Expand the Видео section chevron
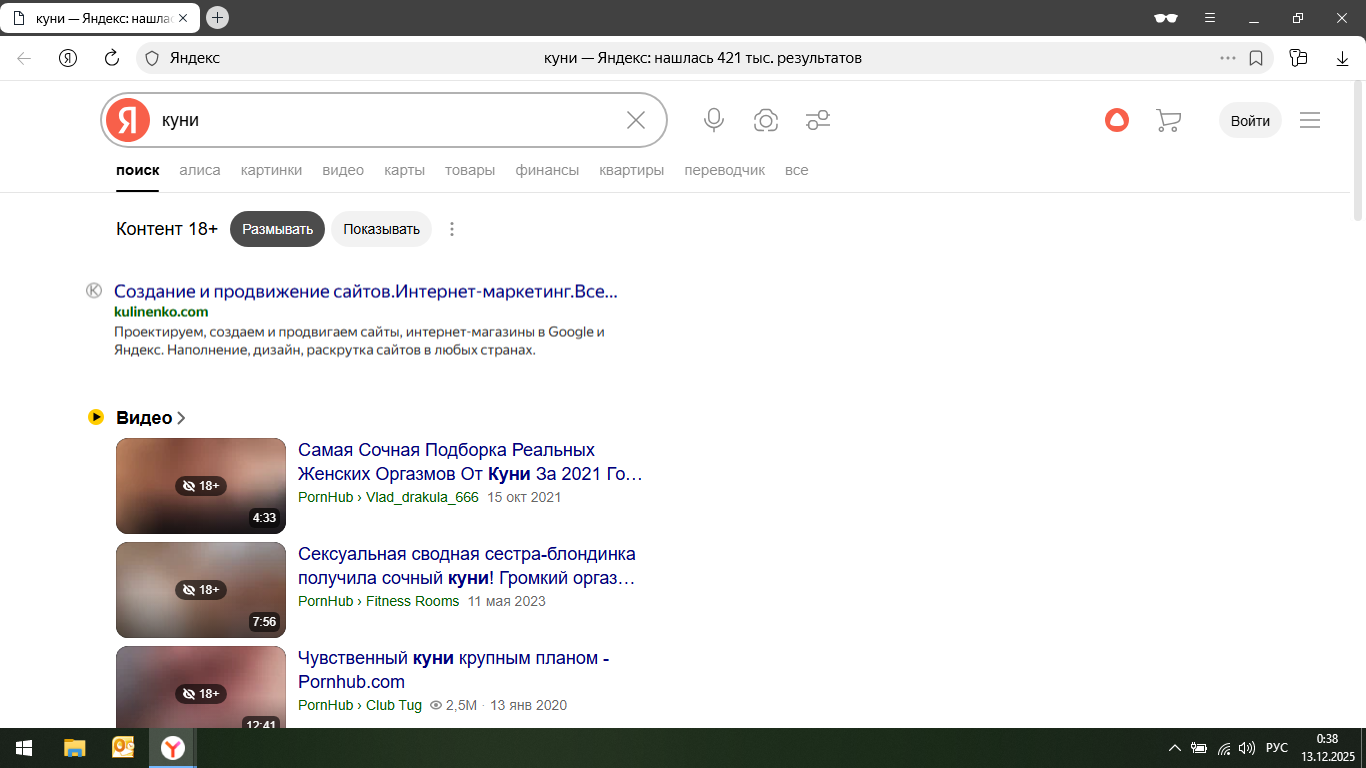This screenshot has height=768, width=1366. [181, 418]
